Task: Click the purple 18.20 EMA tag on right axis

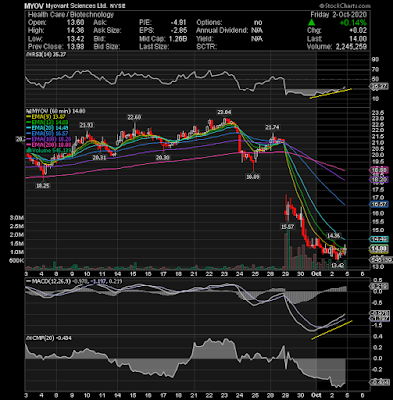Action: point(379,180)
